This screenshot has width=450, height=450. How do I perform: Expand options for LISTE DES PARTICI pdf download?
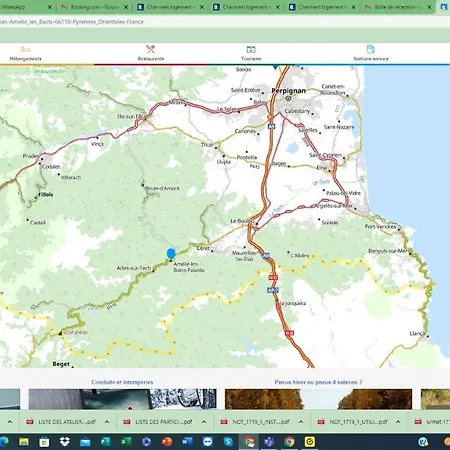click(x=204, y=422)
